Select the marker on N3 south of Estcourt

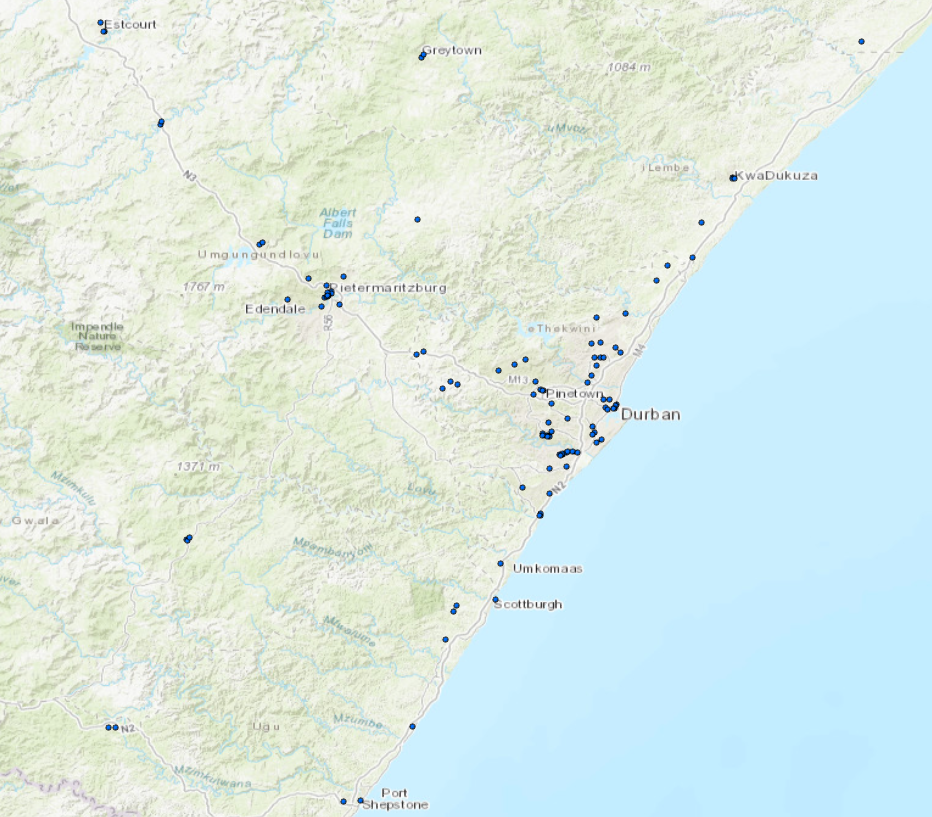tap(160, 123)
